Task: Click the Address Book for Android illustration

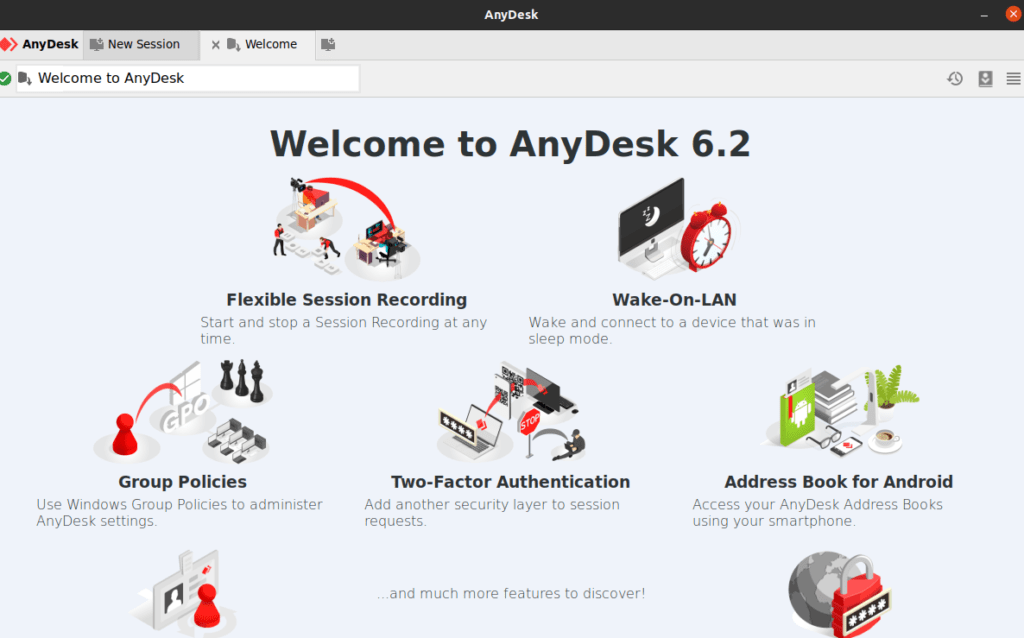Action: click(x=839, y=410)
